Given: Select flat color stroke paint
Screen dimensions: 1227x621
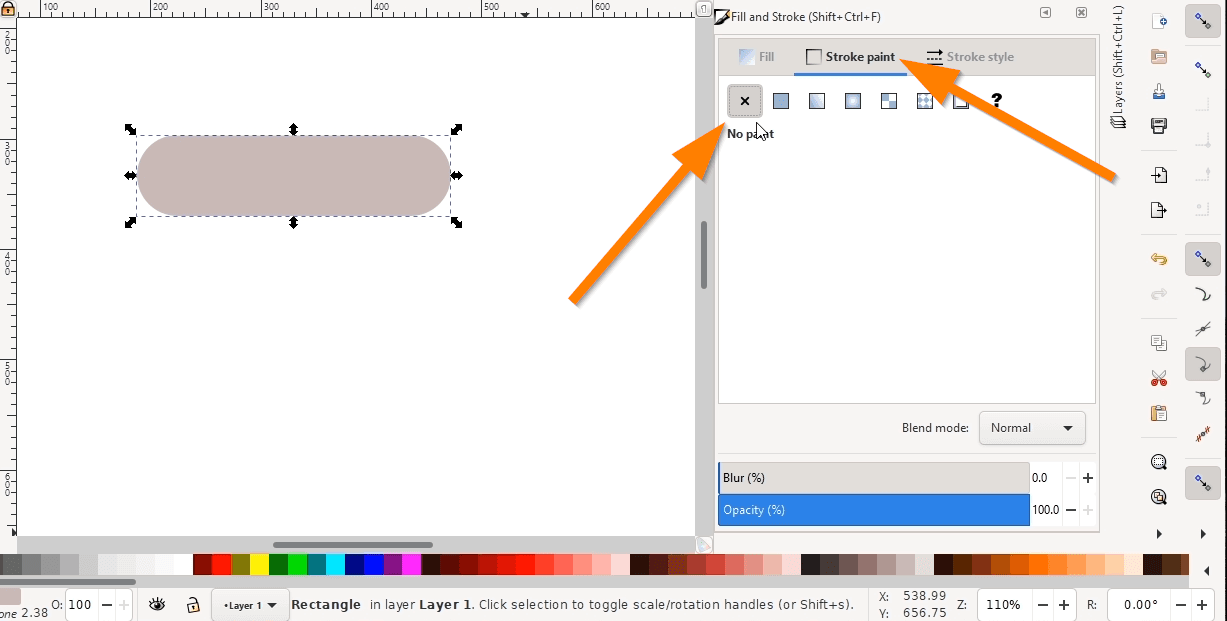Looking at the screenshot, I should coord(781,101).
